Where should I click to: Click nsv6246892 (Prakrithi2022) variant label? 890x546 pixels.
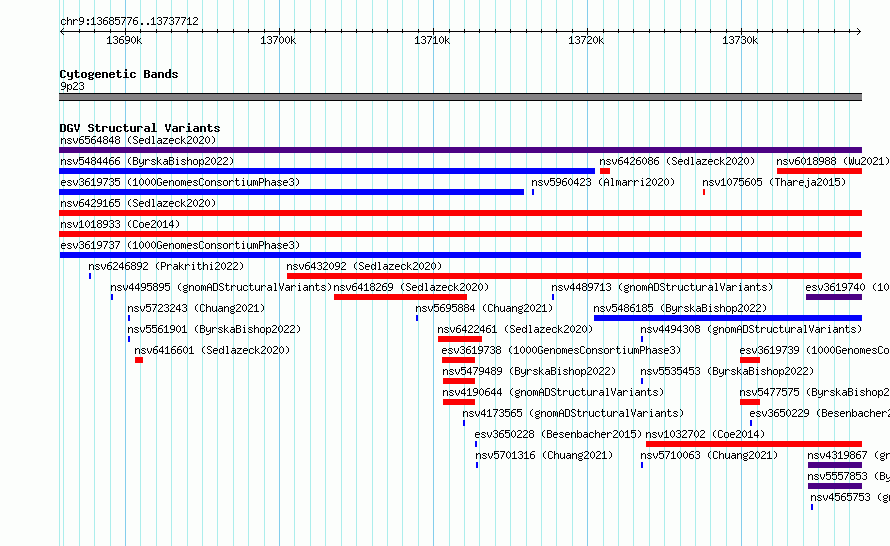pos(166,266)
